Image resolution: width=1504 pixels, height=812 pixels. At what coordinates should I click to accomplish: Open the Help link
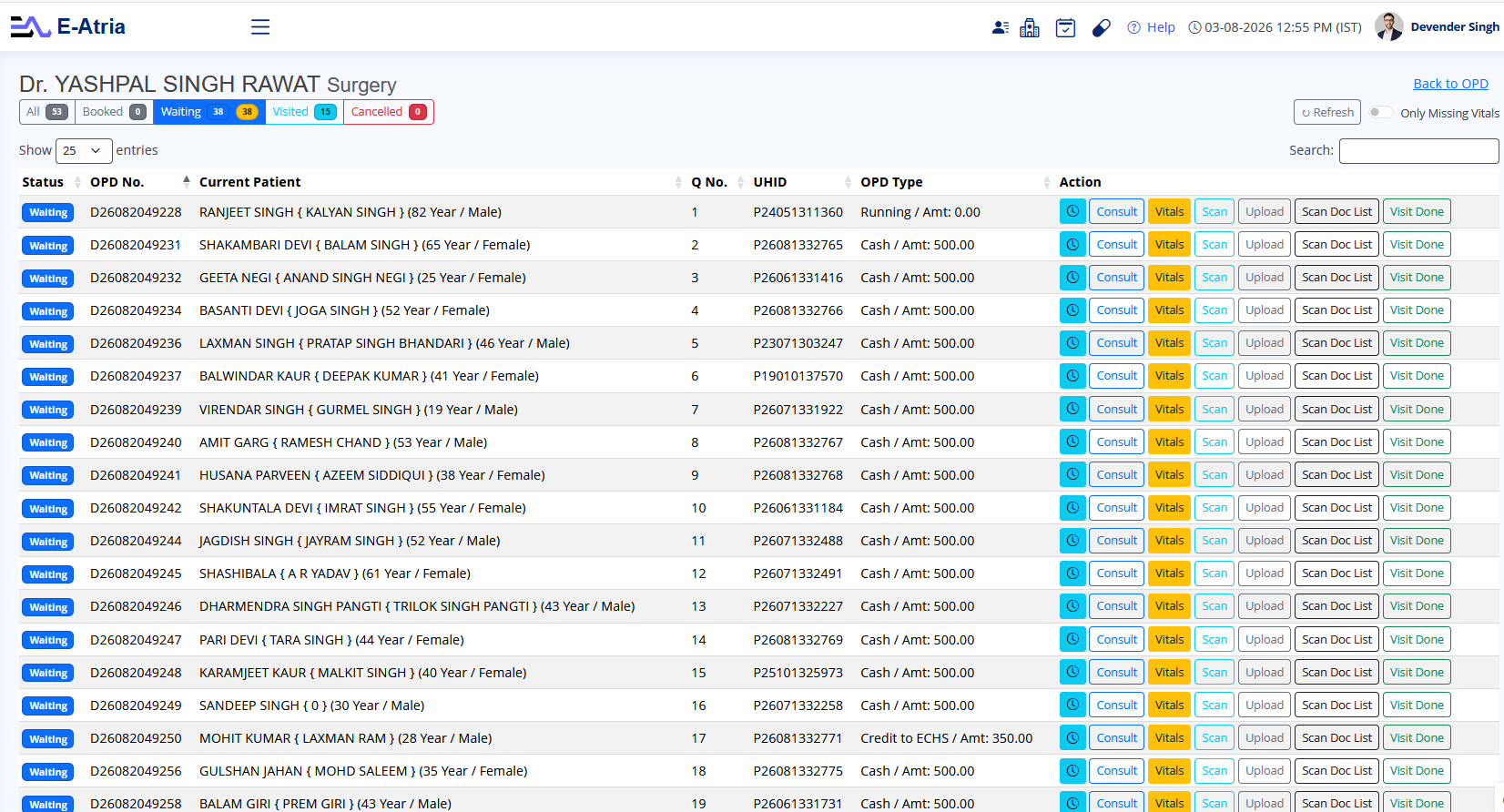[1151, 27]
